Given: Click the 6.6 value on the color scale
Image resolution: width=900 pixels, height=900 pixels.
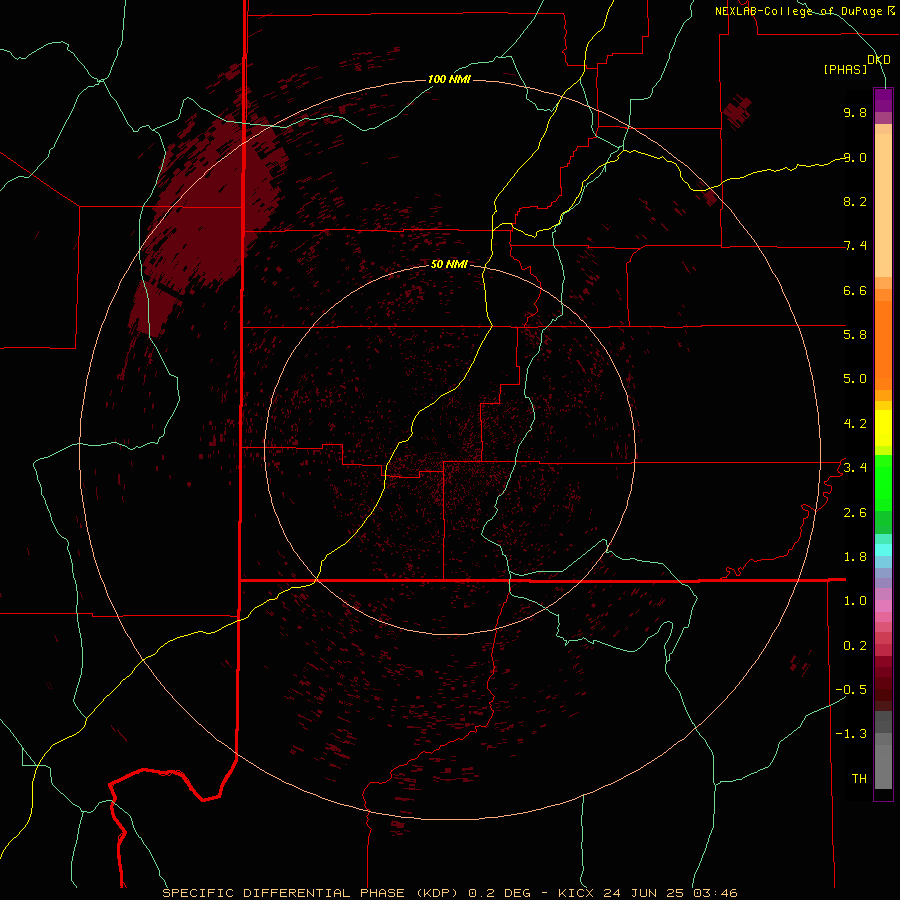Looking at the screenshot, I should [x=855, y=290].
